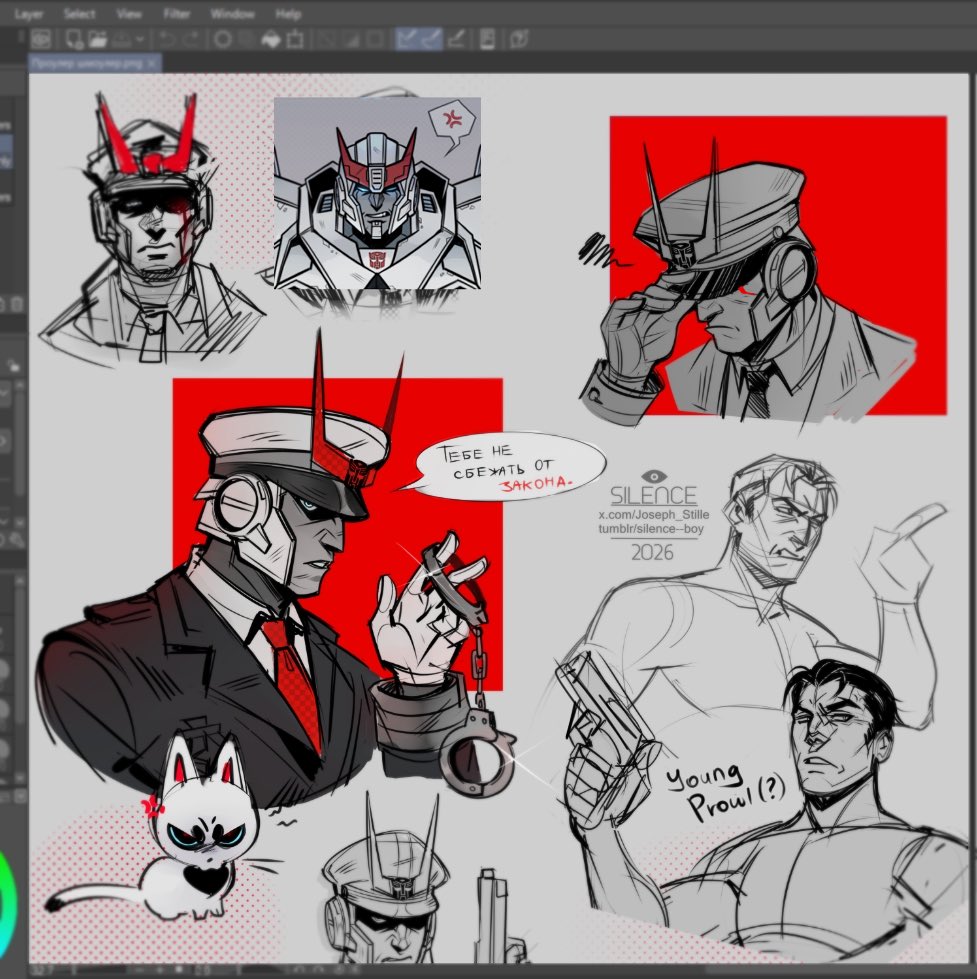977x979 pixels.
Task: Click the Prowl artwork canvas
Action: [499, 518]
